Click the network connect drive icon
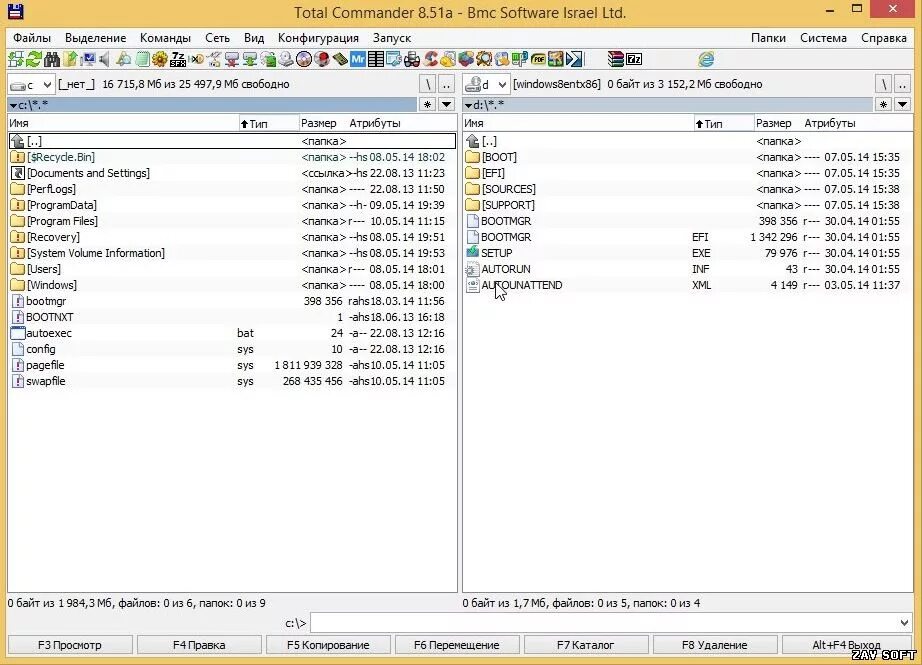 pyautogui.click(x=250, y=59)
